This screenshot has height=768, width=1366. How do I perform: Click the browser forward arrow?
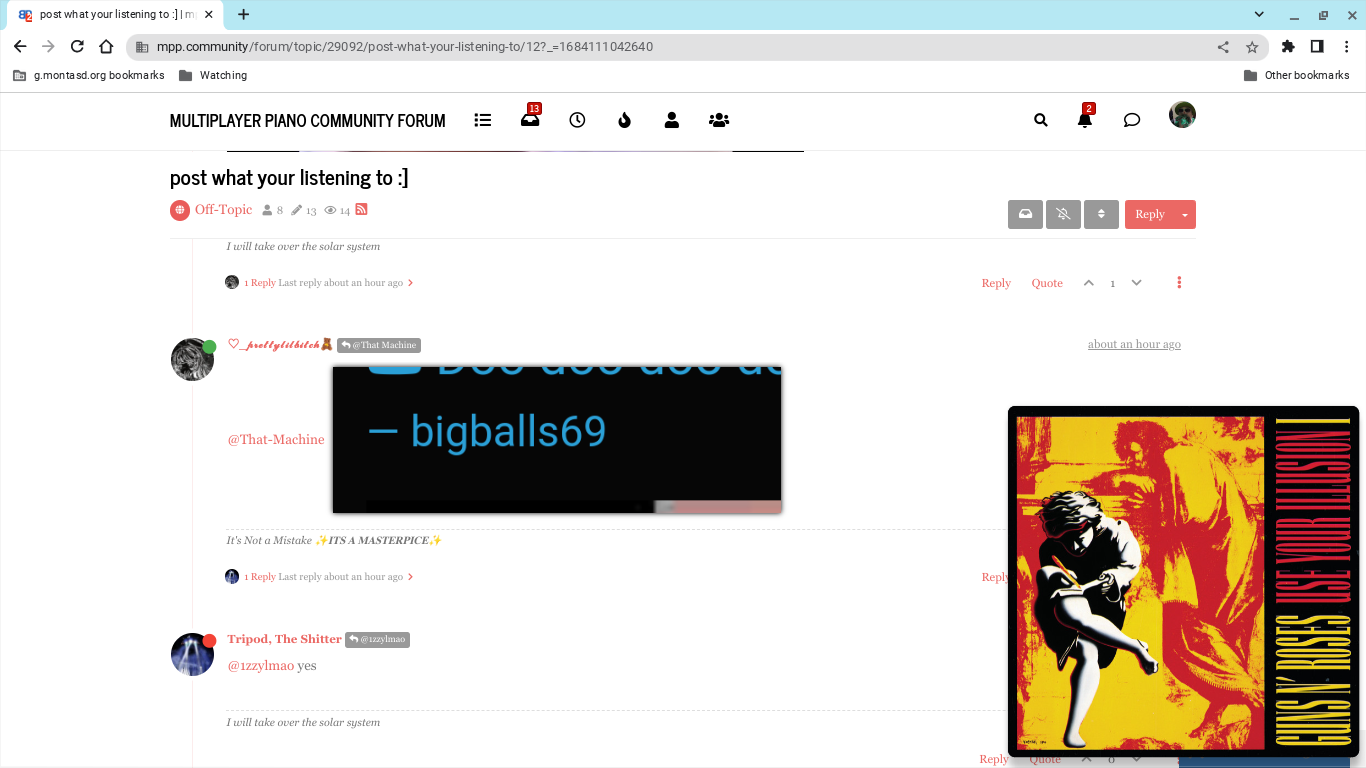pos(48,46)
